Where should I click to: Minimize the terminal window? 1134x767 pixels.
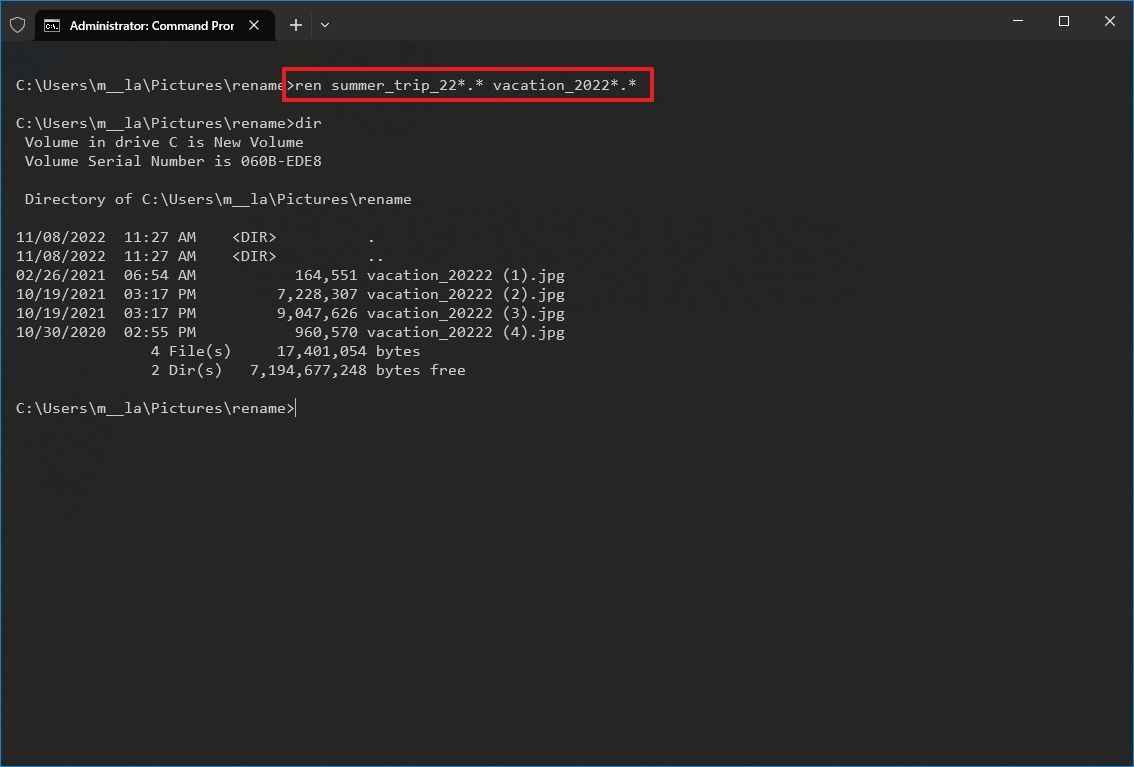click(x=1017, y=21)
